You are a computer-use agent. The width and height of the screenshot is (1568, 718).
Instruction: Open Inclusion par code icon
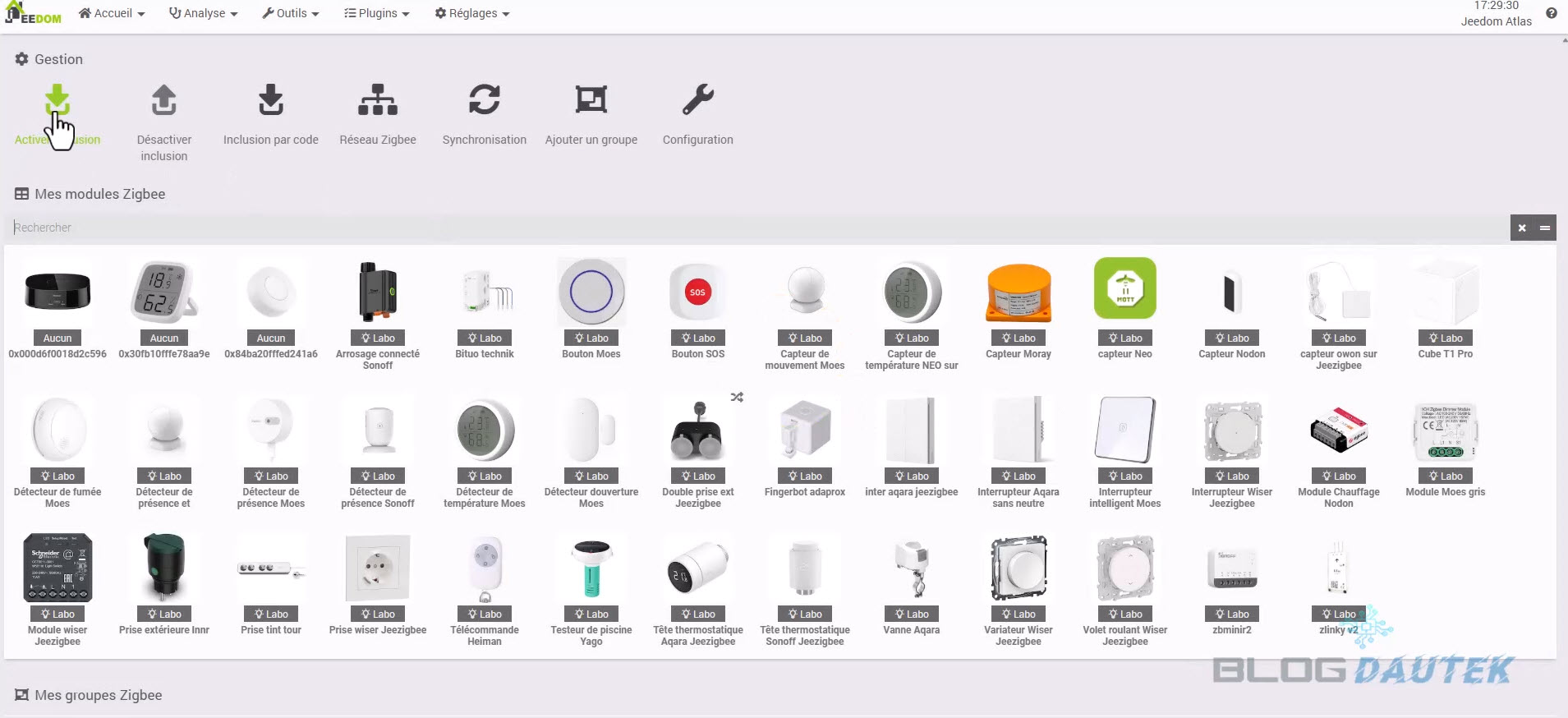click(271, 101)
